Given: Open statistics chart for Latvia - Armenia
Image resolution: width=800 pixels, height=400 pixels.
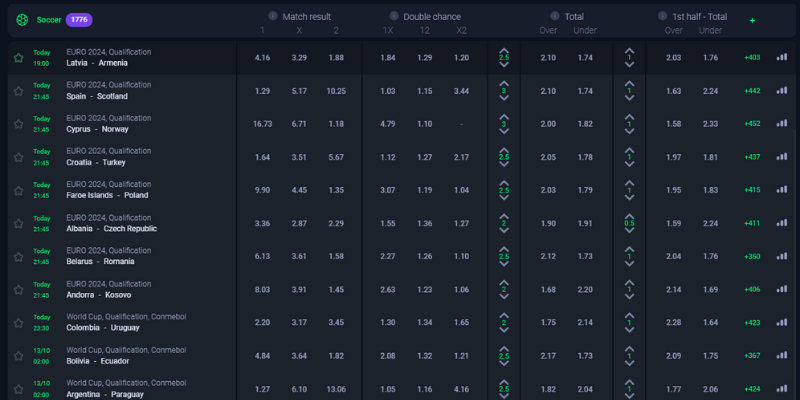Looking at the screenshot, I should tap(782, 57).
